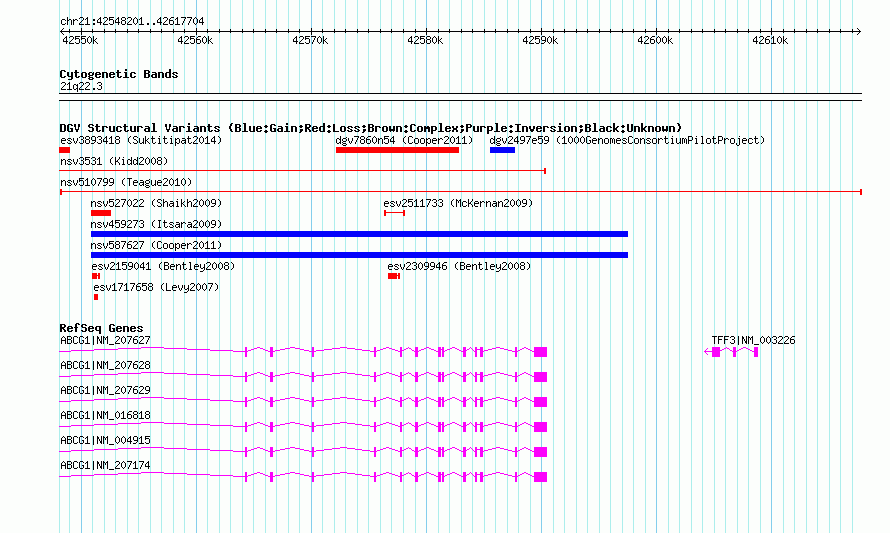890x533 pixels.
Task: Click the 42580k ruler tick label
Action: pyautogui.click(x=425, y=40)
